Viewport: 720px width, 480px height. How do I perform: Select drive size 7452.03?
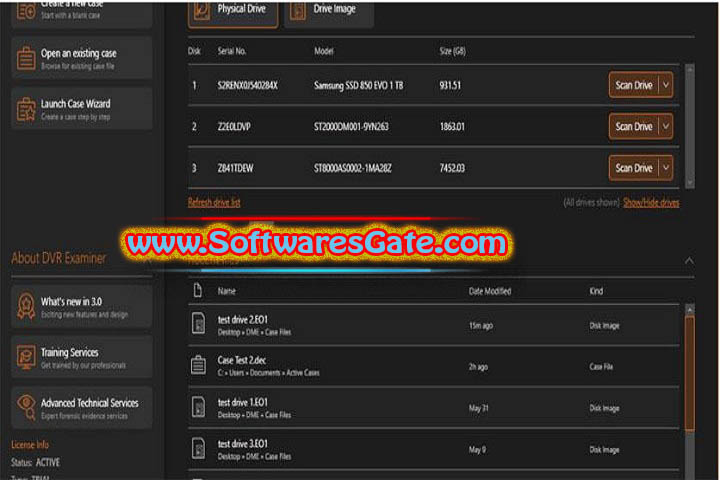[452, 168]
